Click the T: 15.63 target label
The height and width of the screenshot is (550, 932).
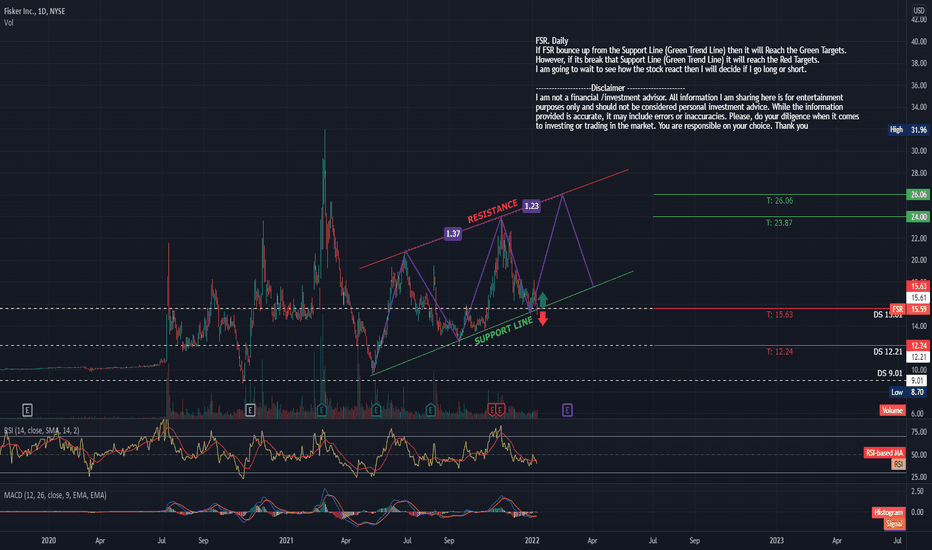(779, 315)
